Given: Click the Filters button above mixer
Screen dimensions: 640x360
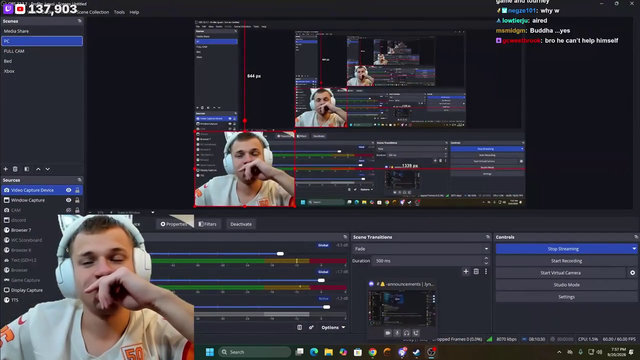Looking at the screenshot, I should [208, 224].
